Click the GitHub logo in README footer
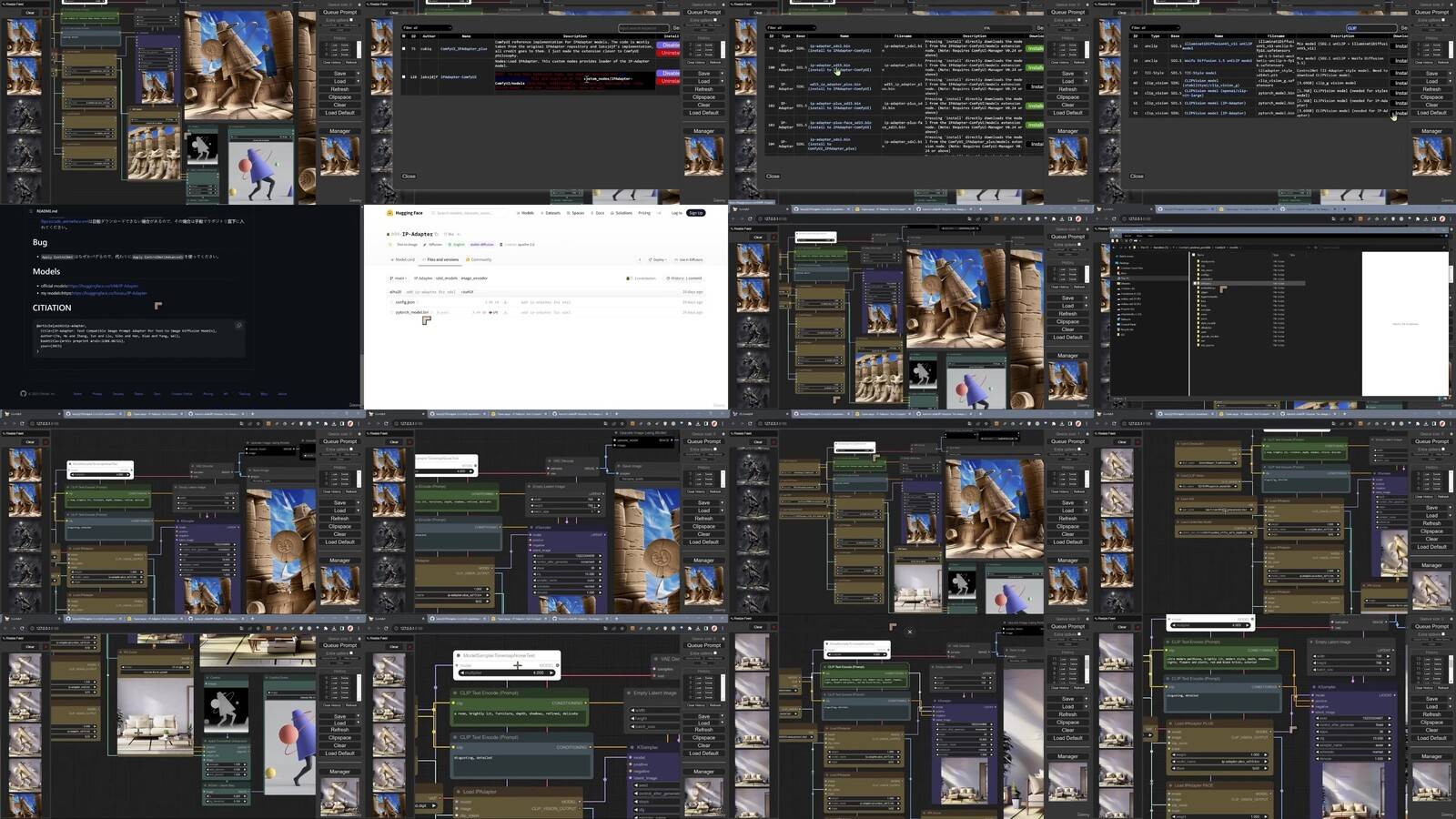The width and height of the screenshot is (1456, 819). tap(23, 394)
